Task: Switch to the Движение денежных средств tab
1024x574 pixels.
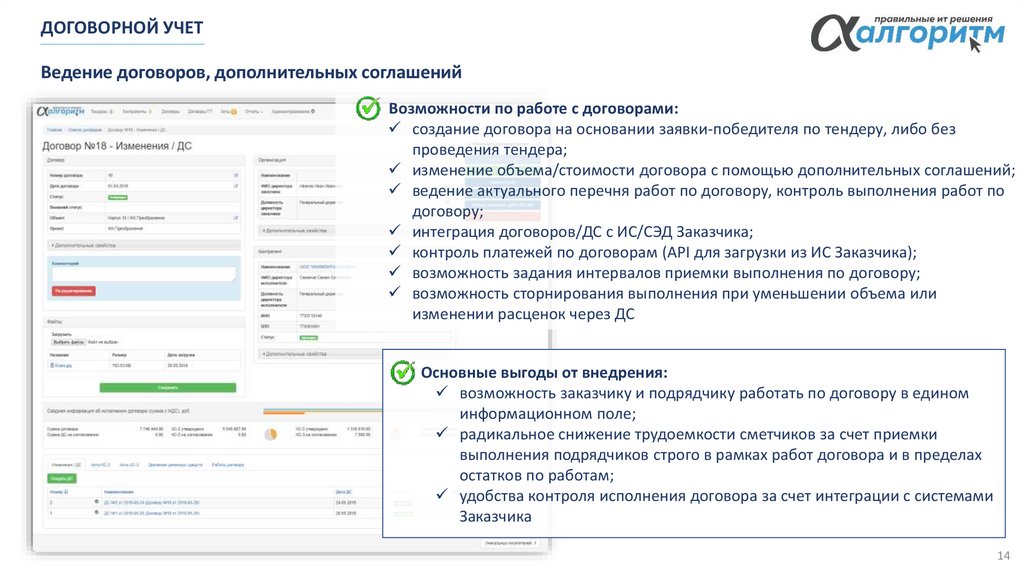Action: [175, 465]
